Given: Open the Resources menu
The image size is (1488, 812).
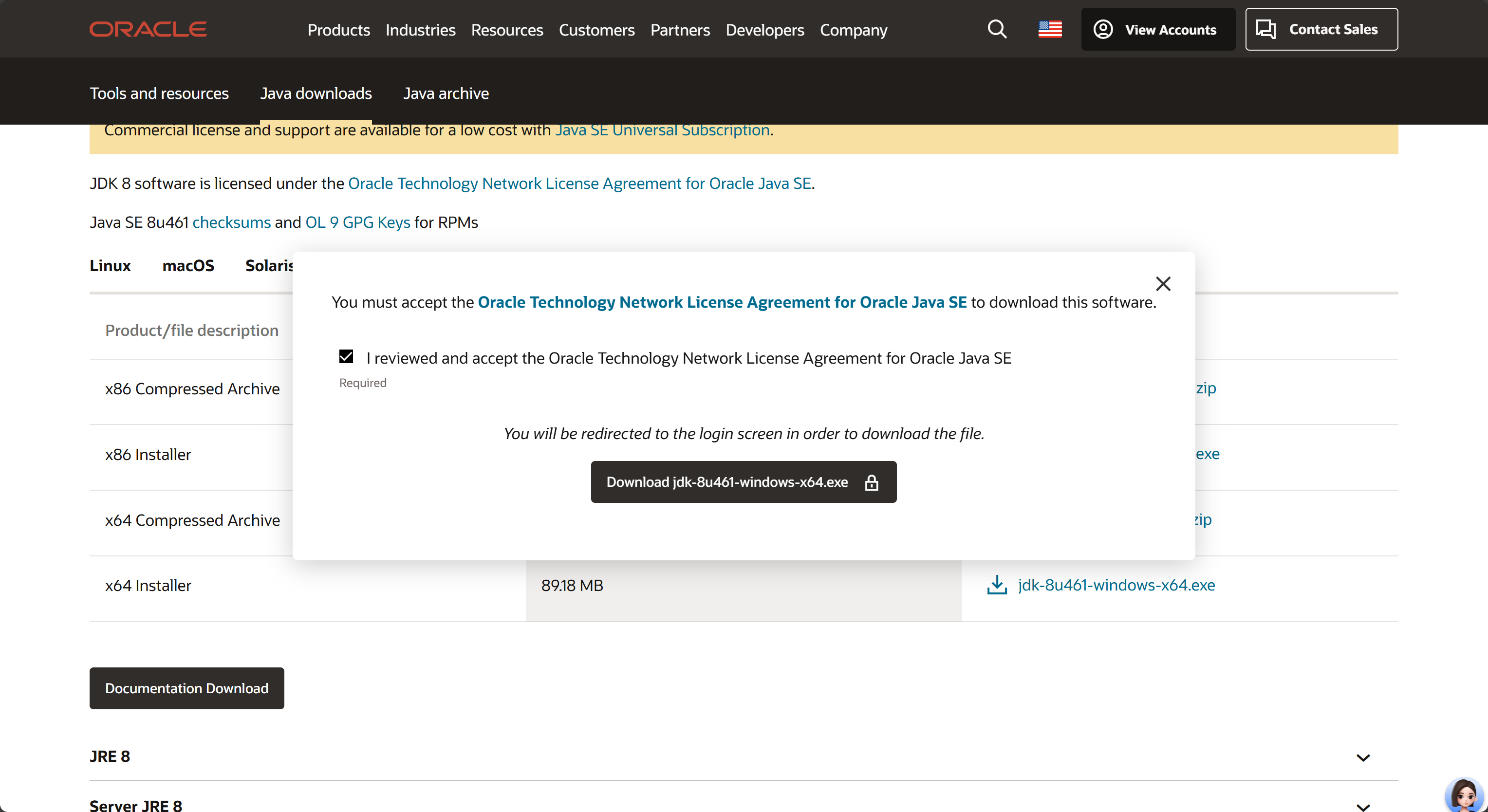Looking at the screenshot, I should [506, 30].
